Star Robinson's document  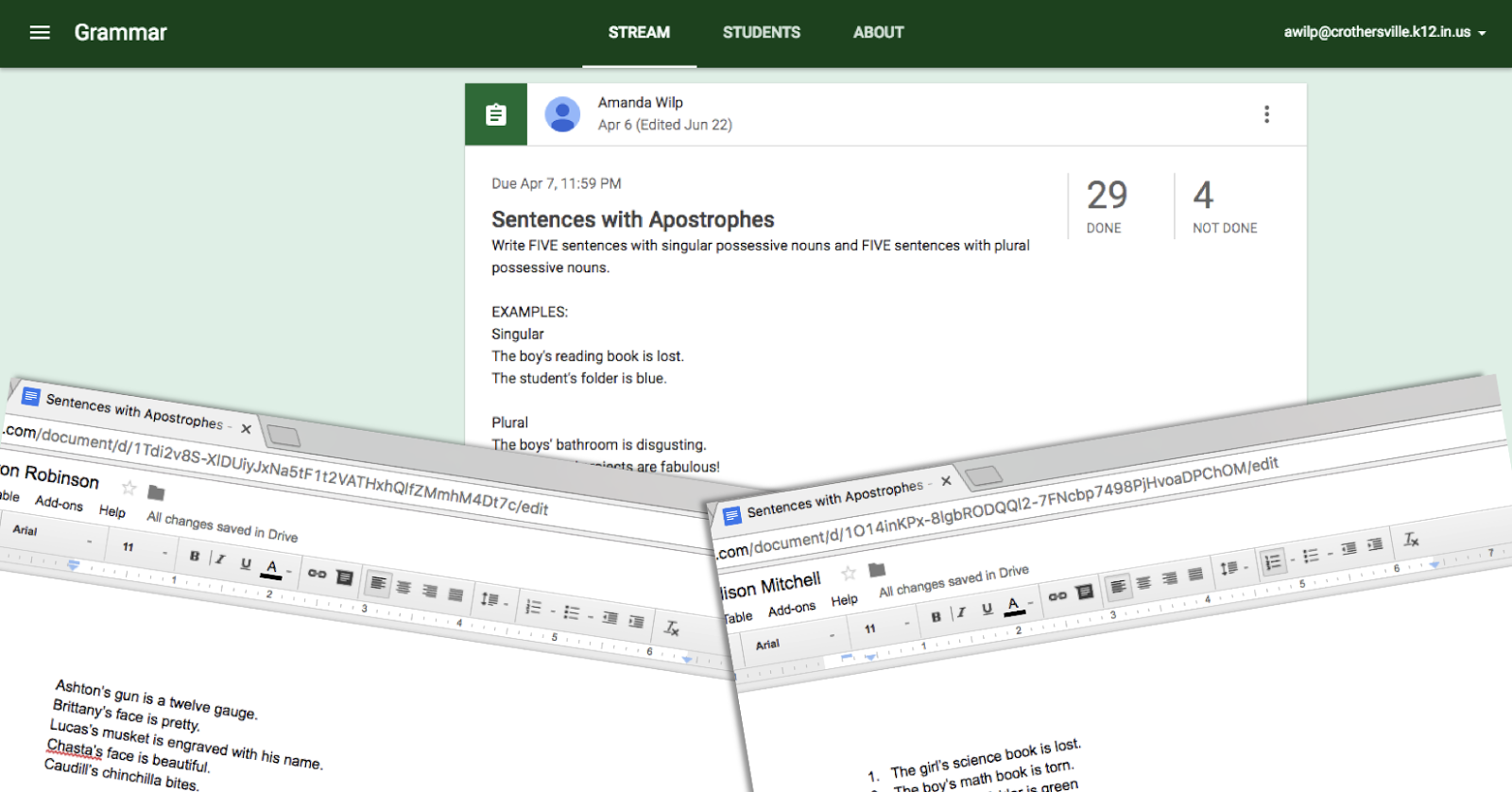129,488
